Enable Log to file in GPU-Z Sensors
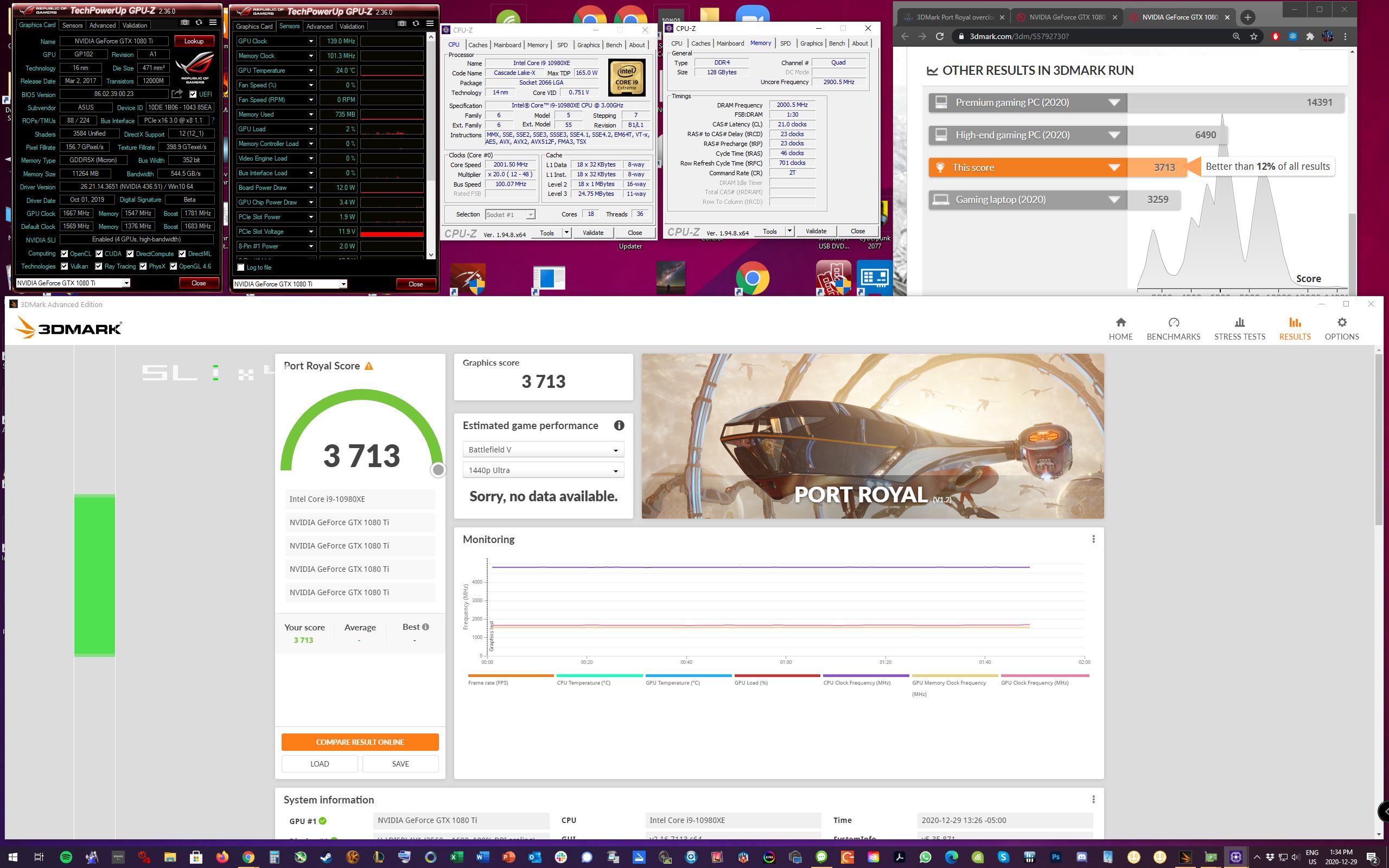 [241, 267]
